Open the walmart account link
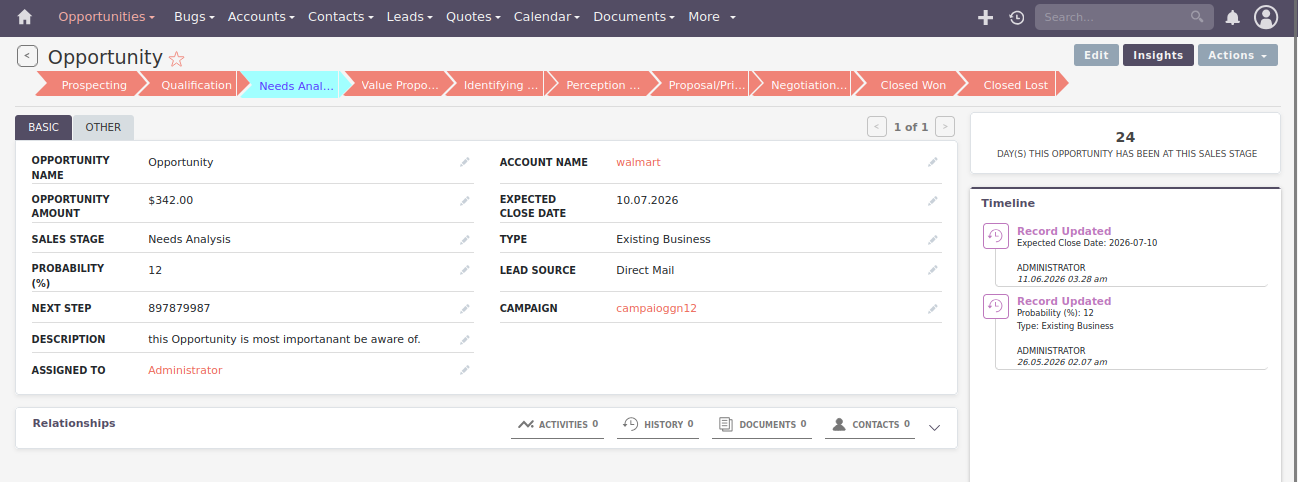The width and height of the screenshot is (1298, 482). (638, 162)
